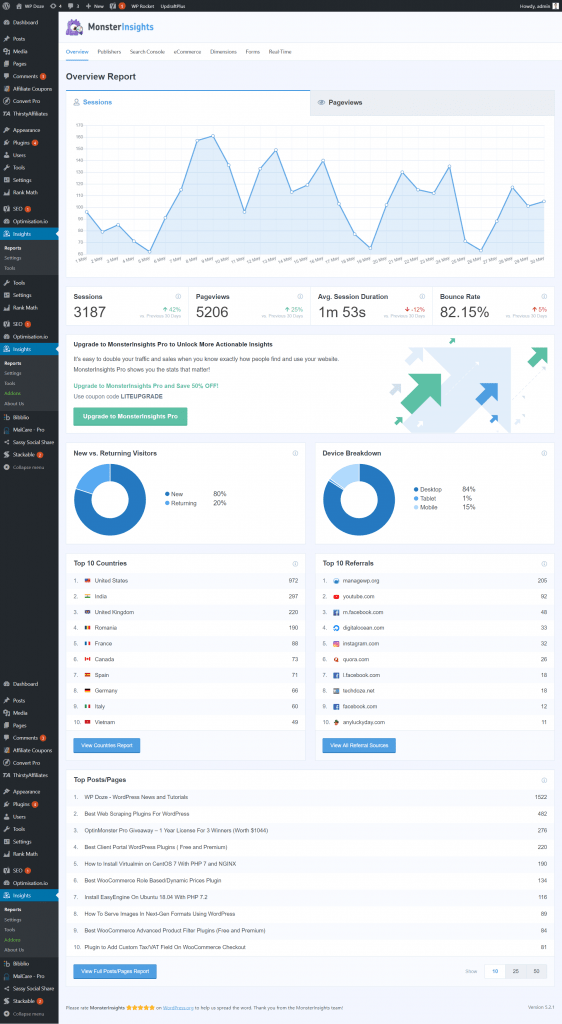Switch to the Forms report tab

253,51
